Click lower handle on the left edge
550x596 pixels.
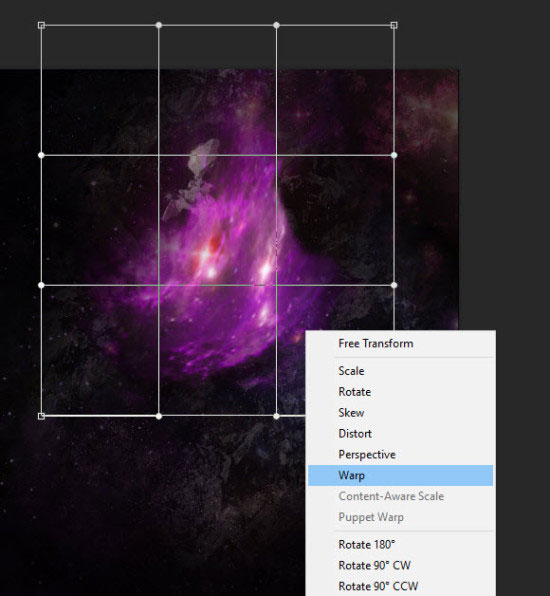[x=41, y=285]
